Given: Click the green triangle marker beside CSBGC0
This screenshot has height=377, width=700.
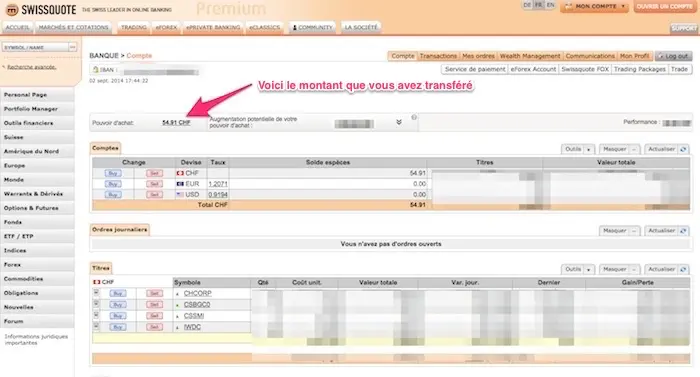Looking at the screenshot, I should pyautogui.click(x=178, y=305).
